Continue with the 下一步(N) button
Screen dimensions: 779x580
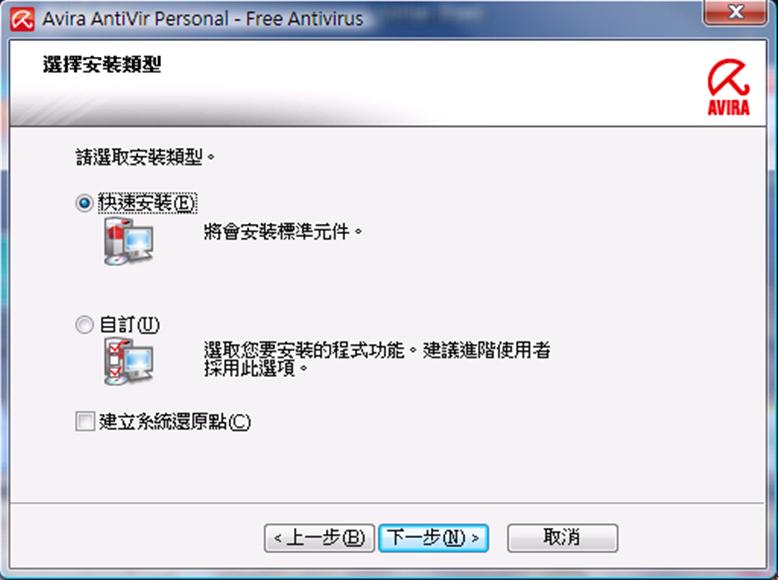pos(433,538)
